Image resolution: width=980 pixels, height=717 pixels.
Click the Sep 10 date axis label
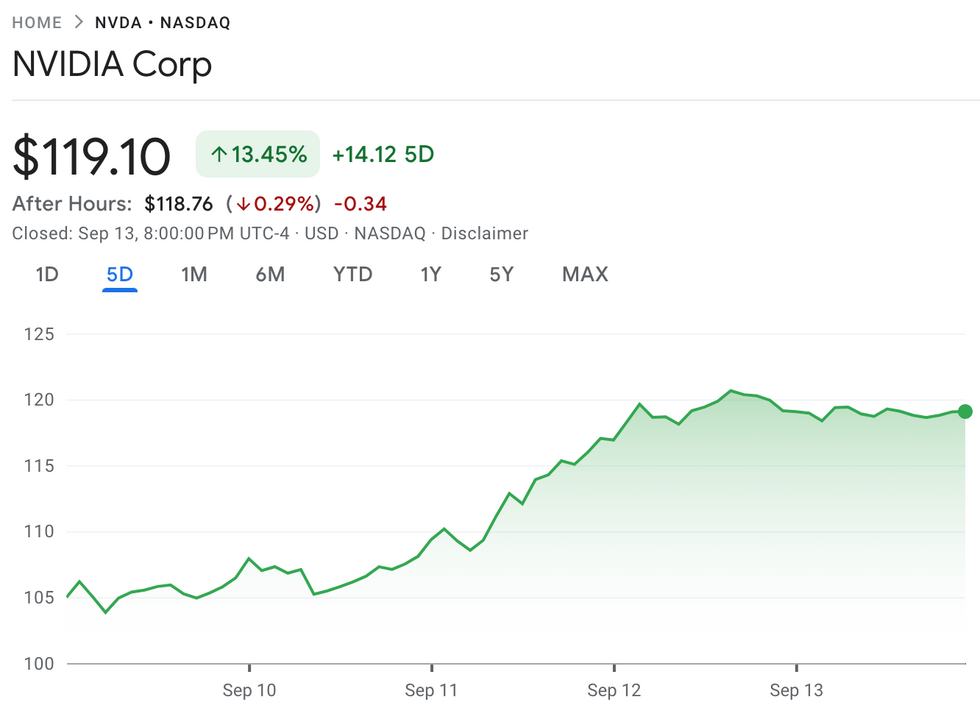(x=250, y=690)
